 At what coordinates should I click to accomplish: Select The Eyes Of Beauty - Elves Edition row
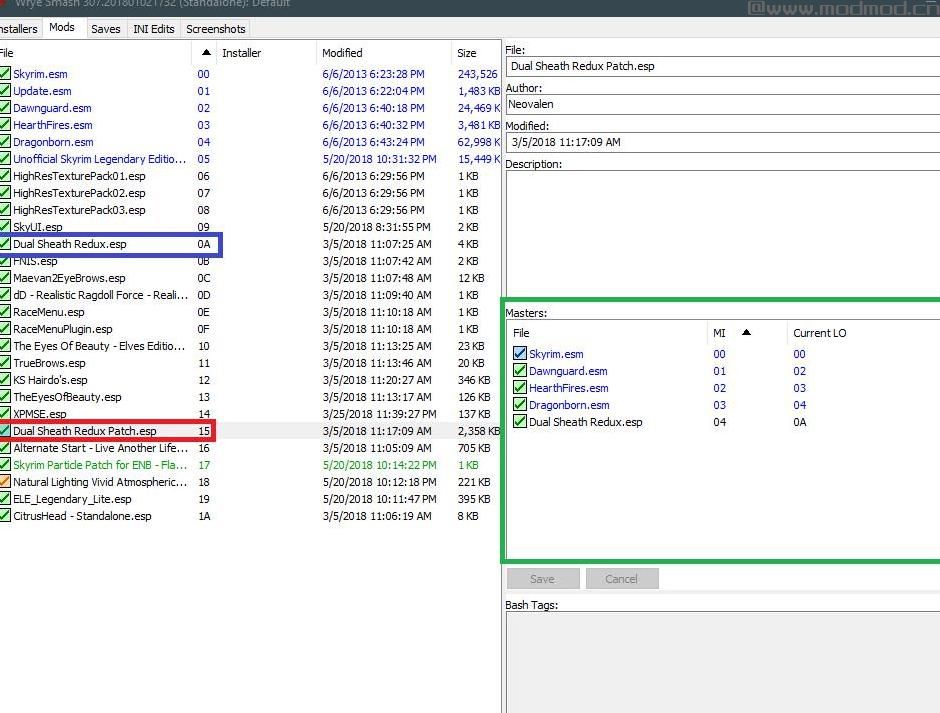[250, 346]
